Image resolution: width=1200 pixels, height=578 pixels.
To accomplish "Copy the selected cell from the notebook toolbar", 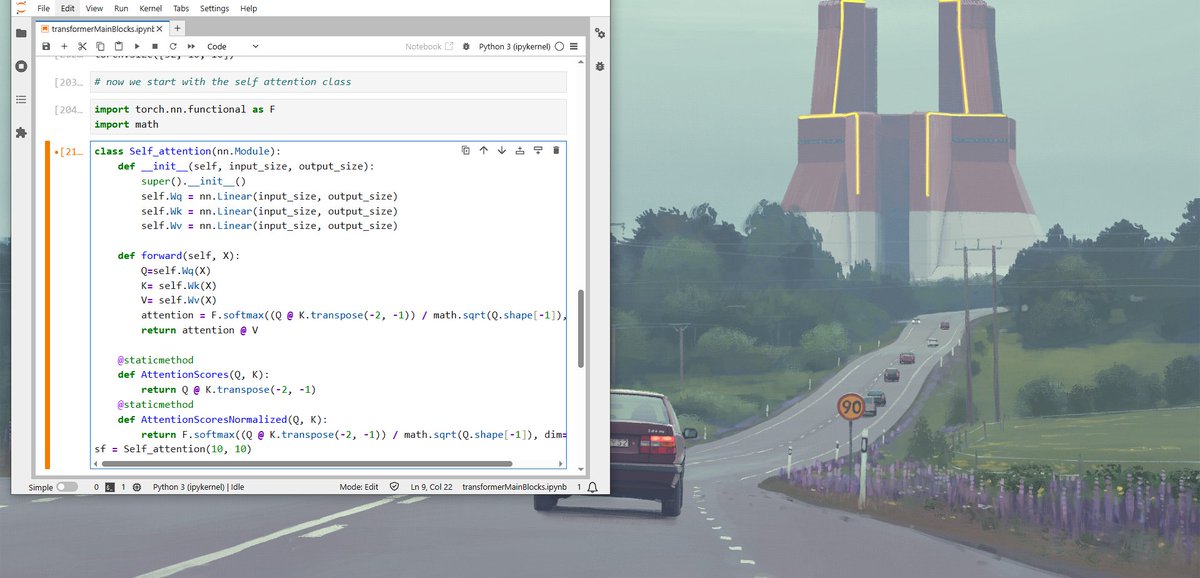I will 100,47.
